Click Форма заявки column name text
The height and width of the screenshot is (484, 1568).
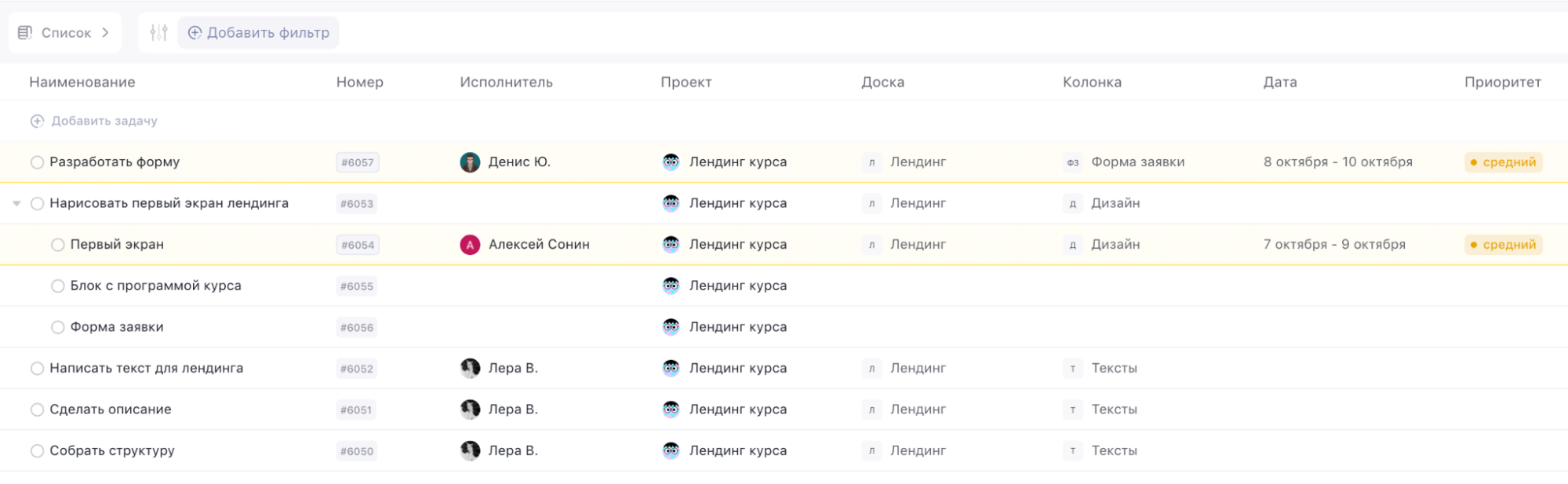tap(1137, 162)
